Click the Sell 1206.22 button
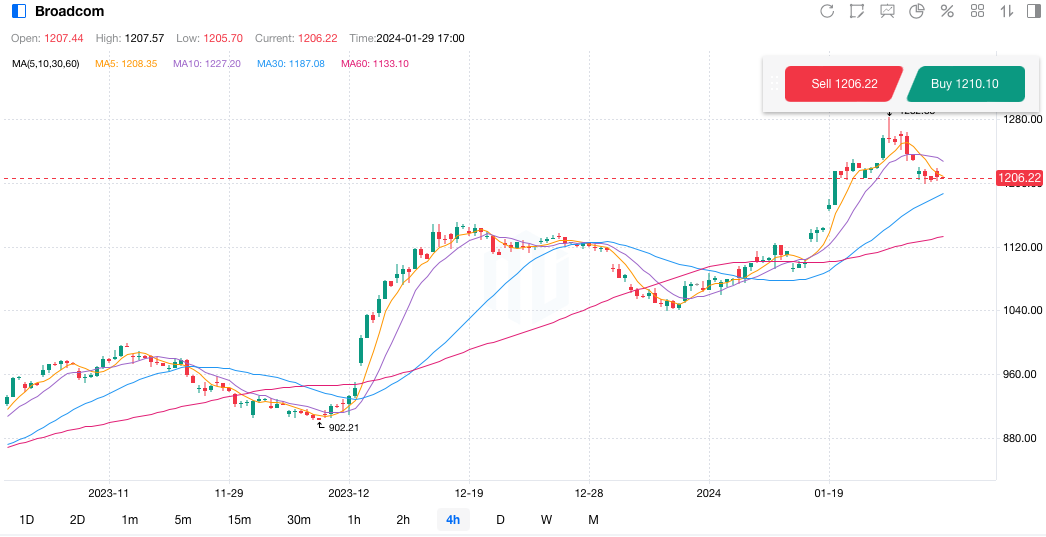Screen dimensions: 1046x537 (844, 84)
